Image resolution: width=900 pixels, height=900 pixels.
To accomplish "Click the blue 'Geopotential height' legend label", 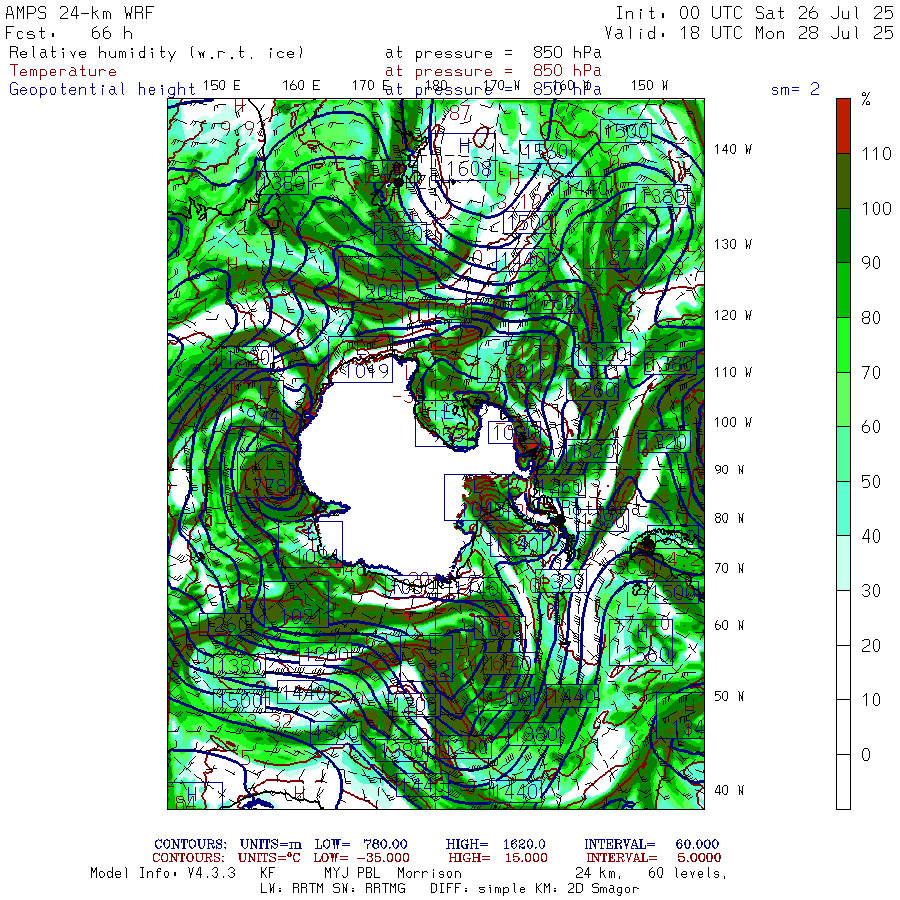I will (102, 89).
